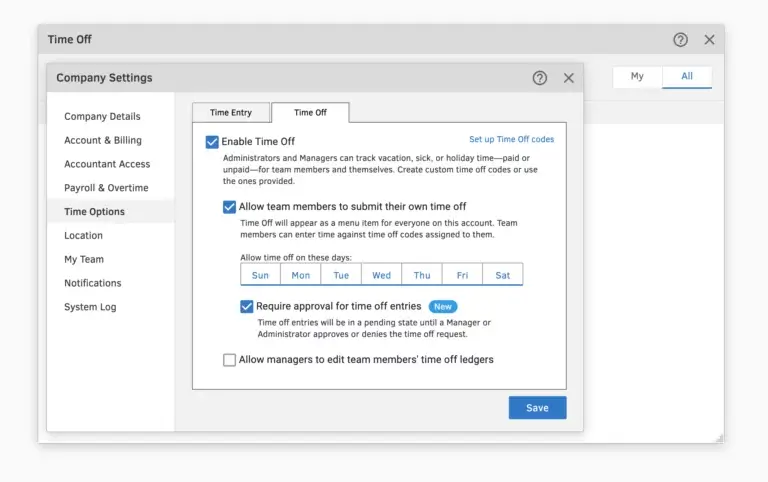Toggle Sat in allowed time off days
The height and width of the screenshot is (482, 768).
click(502, 275)
